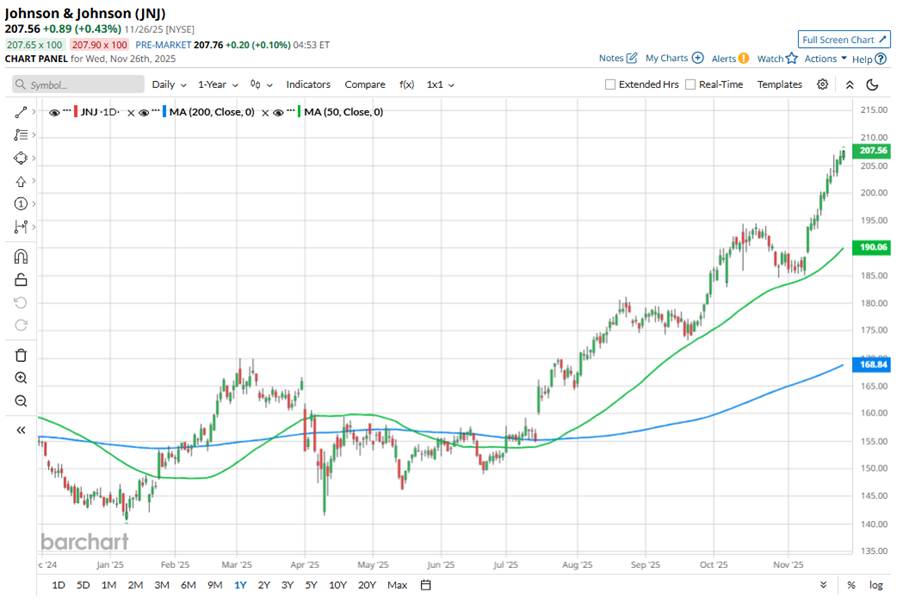Open the My Charts link

click(673, 59)
